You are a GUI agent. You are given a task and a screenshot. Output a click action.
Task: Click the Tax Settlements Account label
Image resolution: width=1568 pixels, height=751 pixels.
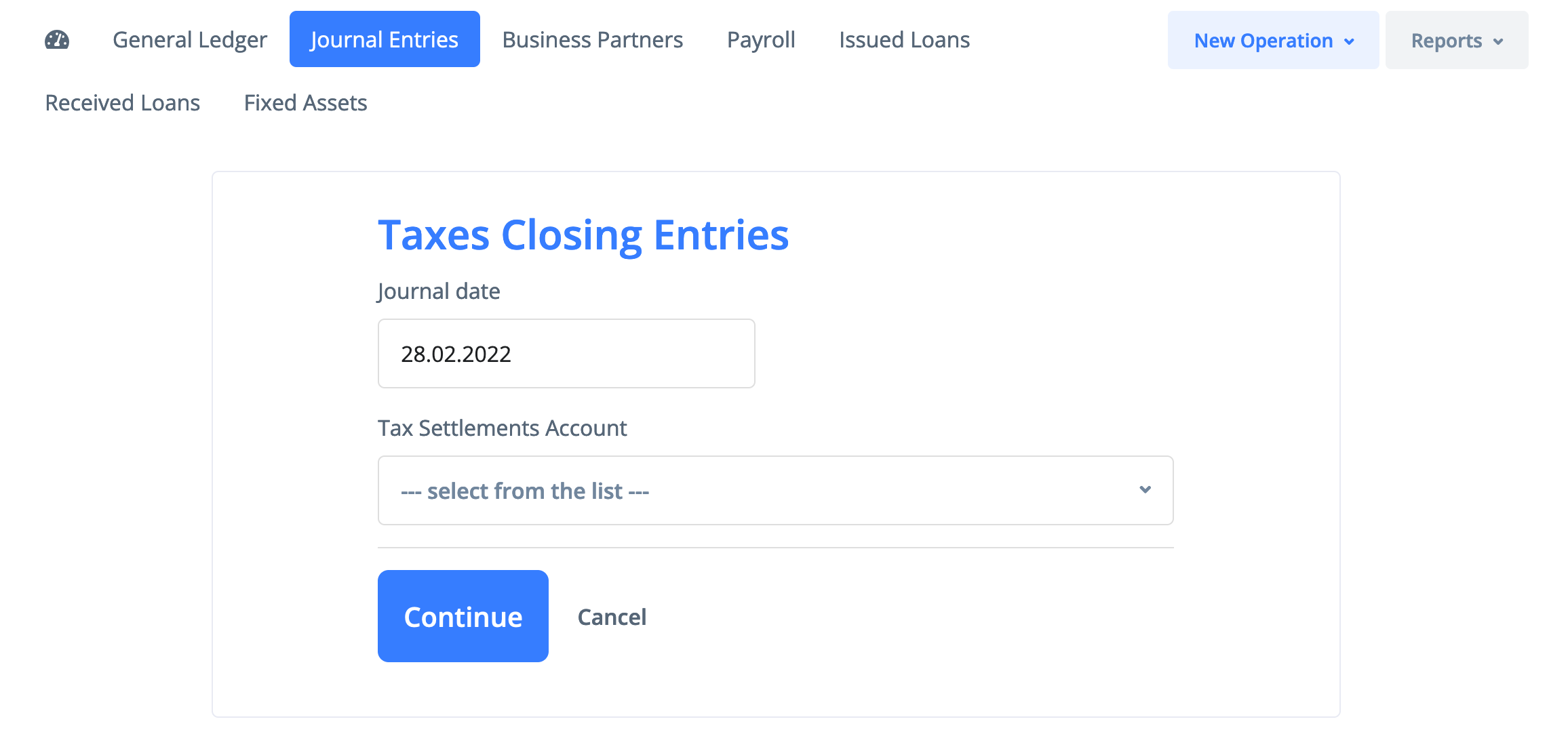(x=502, y=428)
